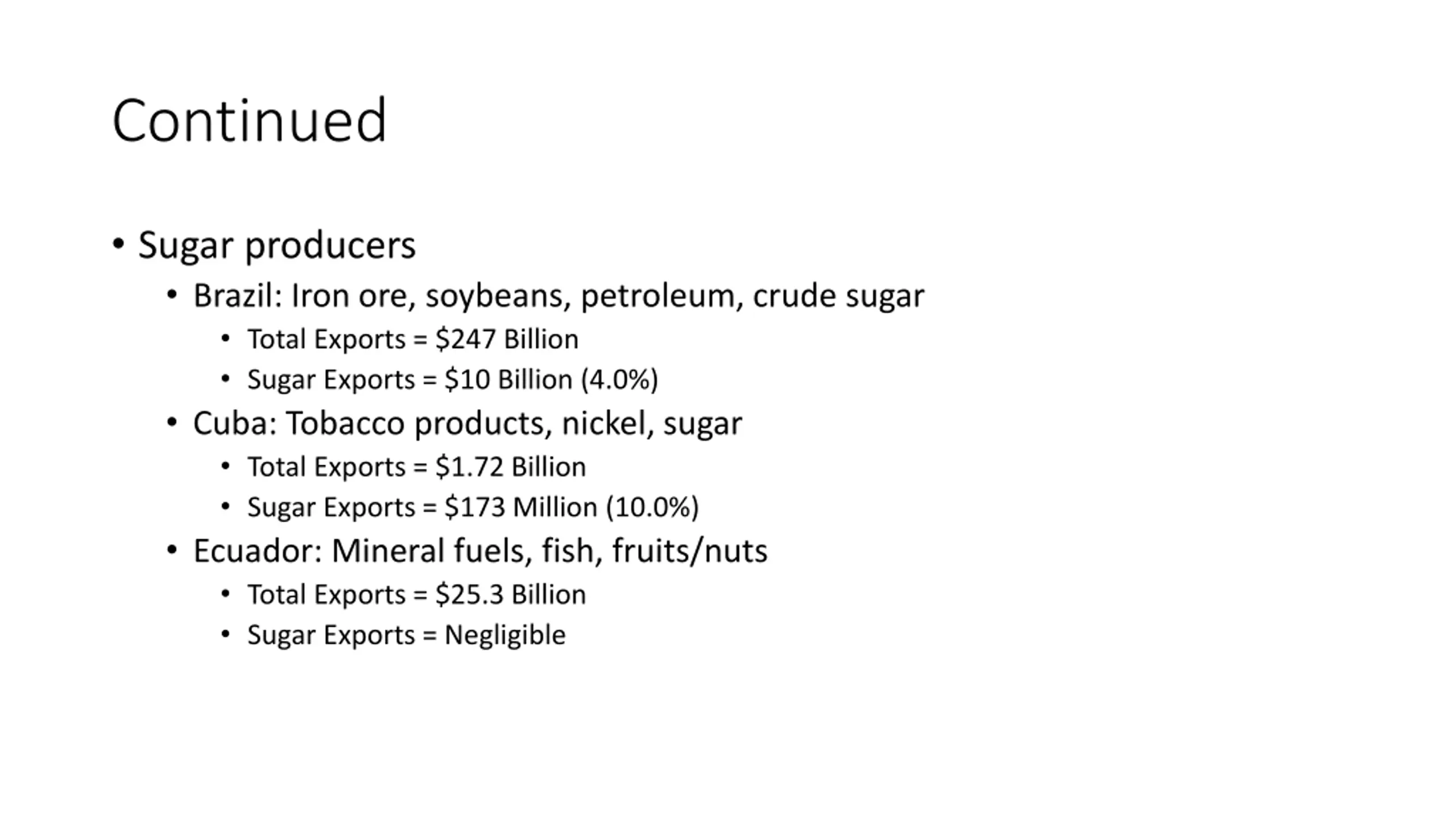Select Cuba 'Total Exports = $1.72 Billion'
1456x819 pixels.
coord(416,468)
